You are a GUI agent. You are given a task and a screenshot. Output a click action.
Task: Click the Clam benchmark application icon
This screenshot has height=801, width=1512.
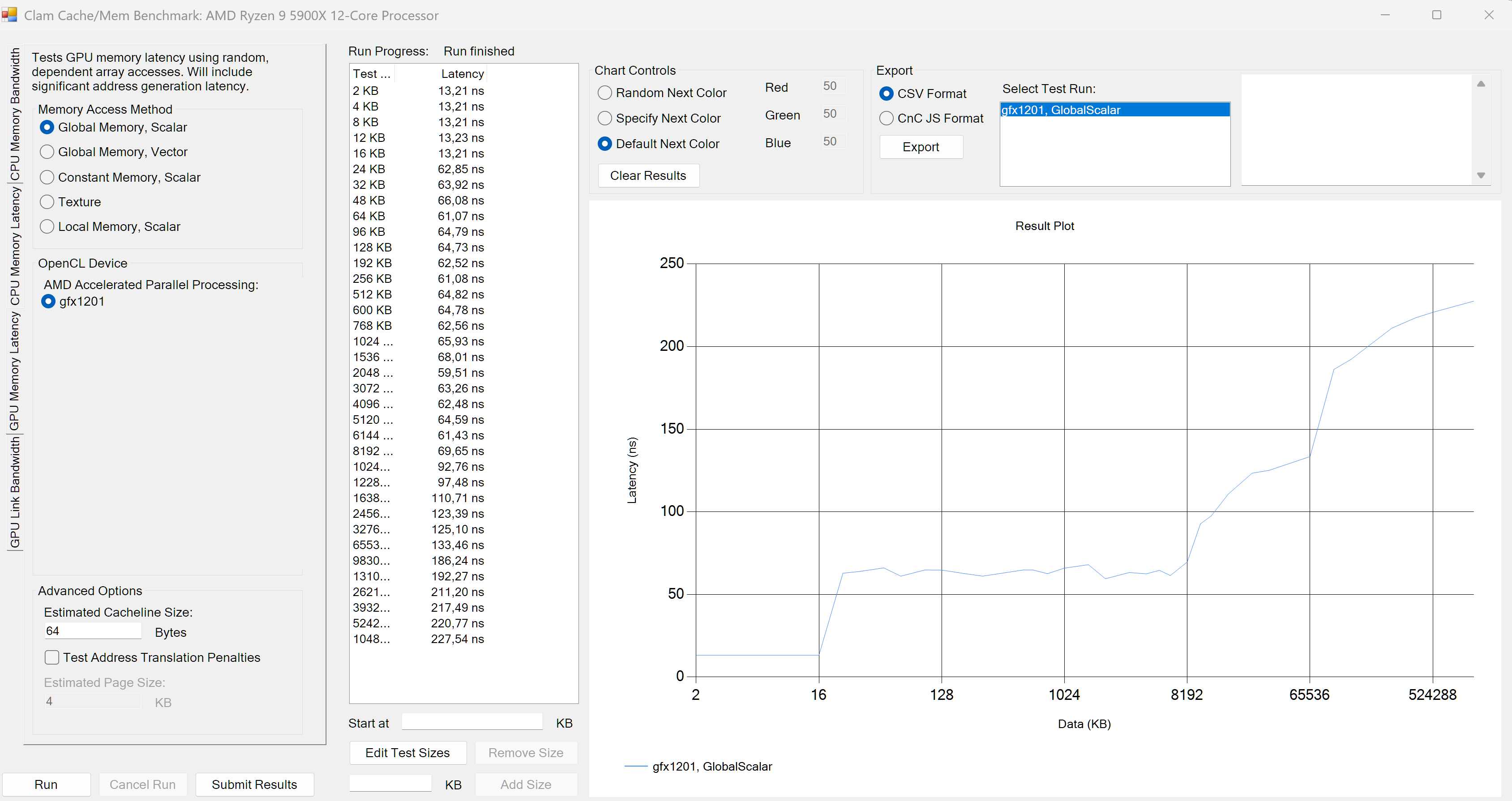tap(9, 15)
